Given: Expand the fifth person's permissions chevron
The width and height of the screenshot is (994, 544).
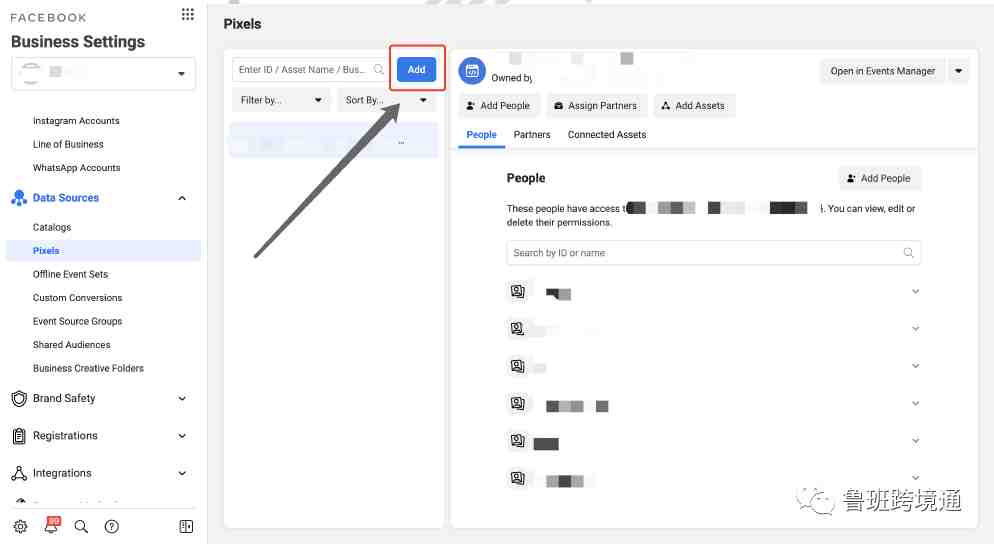Looking at the screenshot, I should point(915,441).
